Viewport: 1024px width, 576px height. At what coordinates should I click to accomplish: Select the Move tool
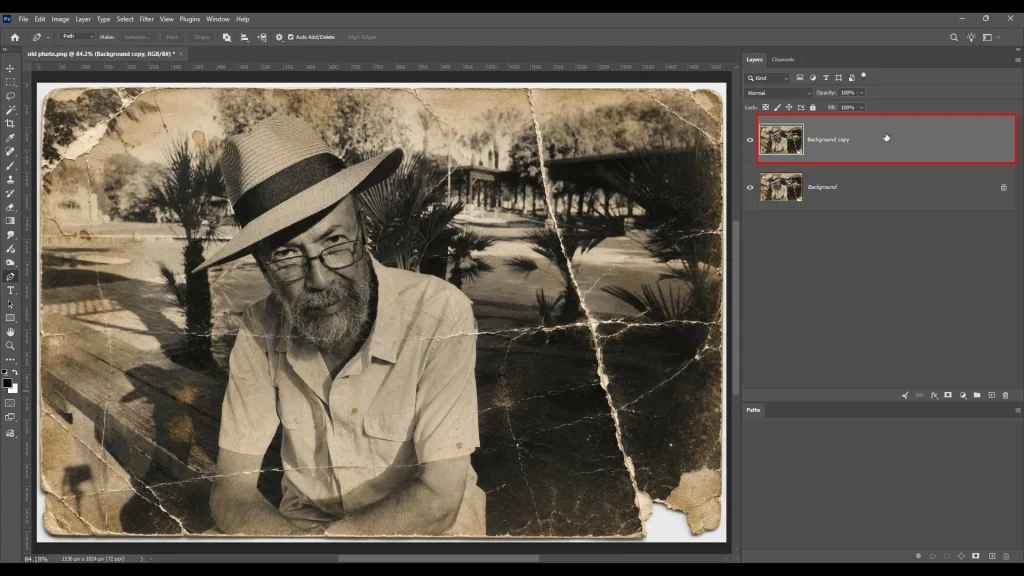tap(10, 69)
